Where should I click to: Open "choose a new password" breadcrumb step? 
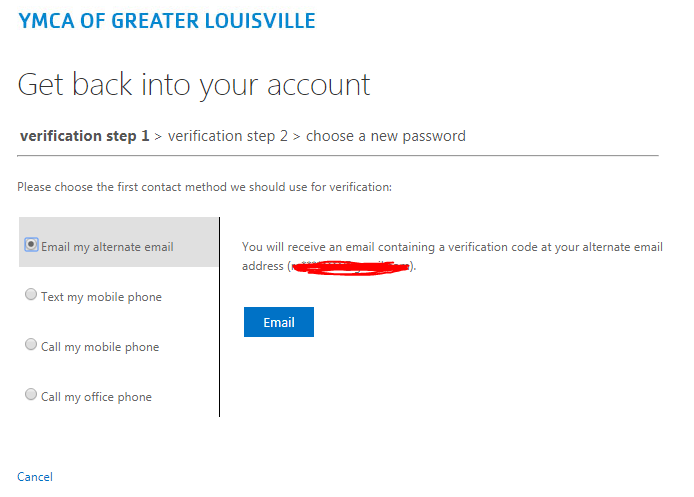coord(385,136)
